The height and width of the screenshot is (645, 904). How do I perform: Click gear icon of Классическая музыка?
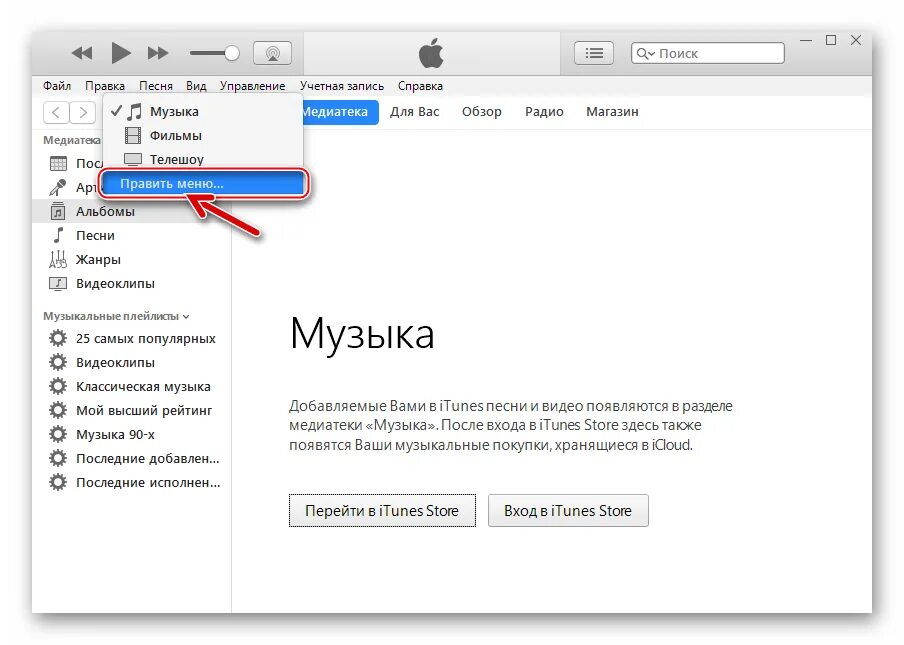(x=58, y=386)
